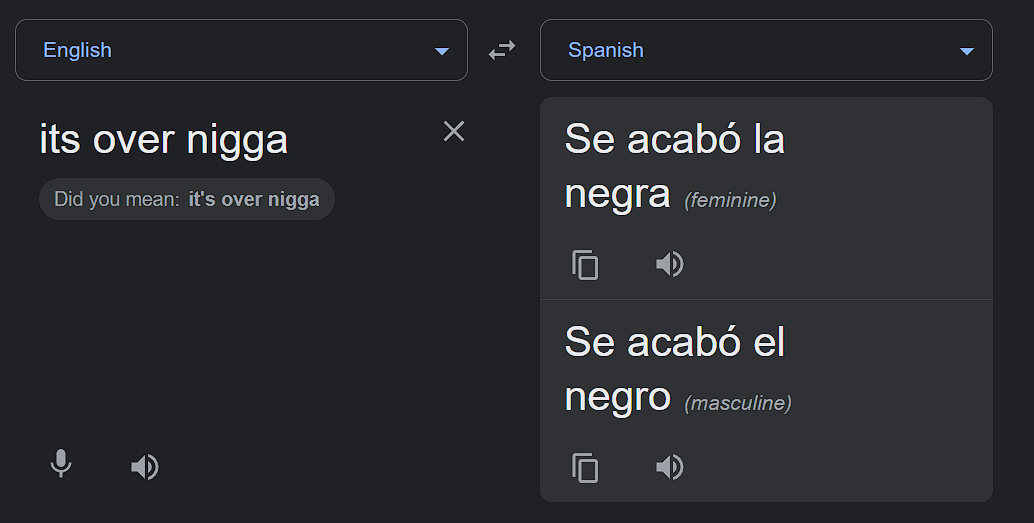Select the translation beginning 'Se acabó el'
Screen dimensions: 1034x523
click(x=674, y=342)
